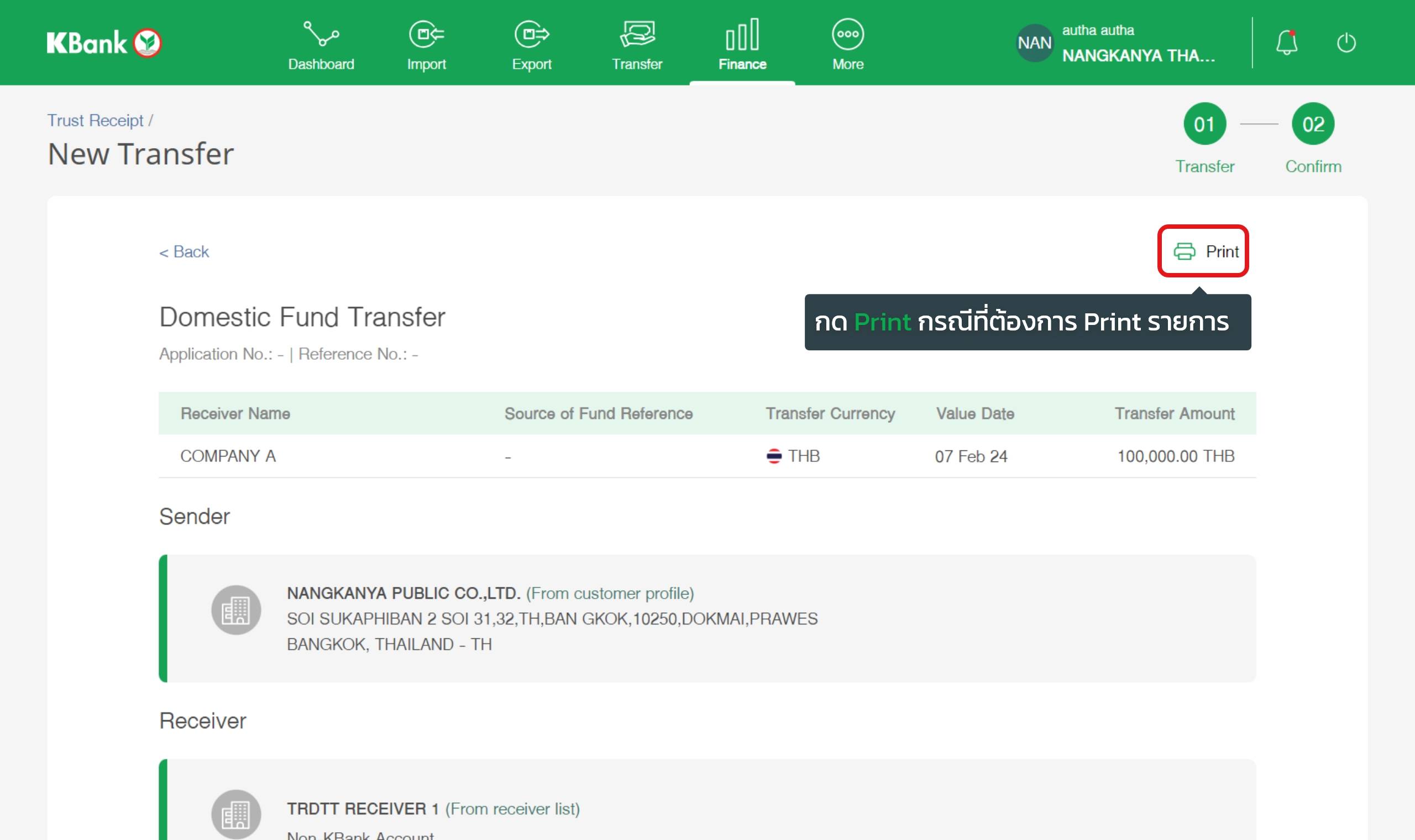Click the sender company building icon

pos(236,610)
